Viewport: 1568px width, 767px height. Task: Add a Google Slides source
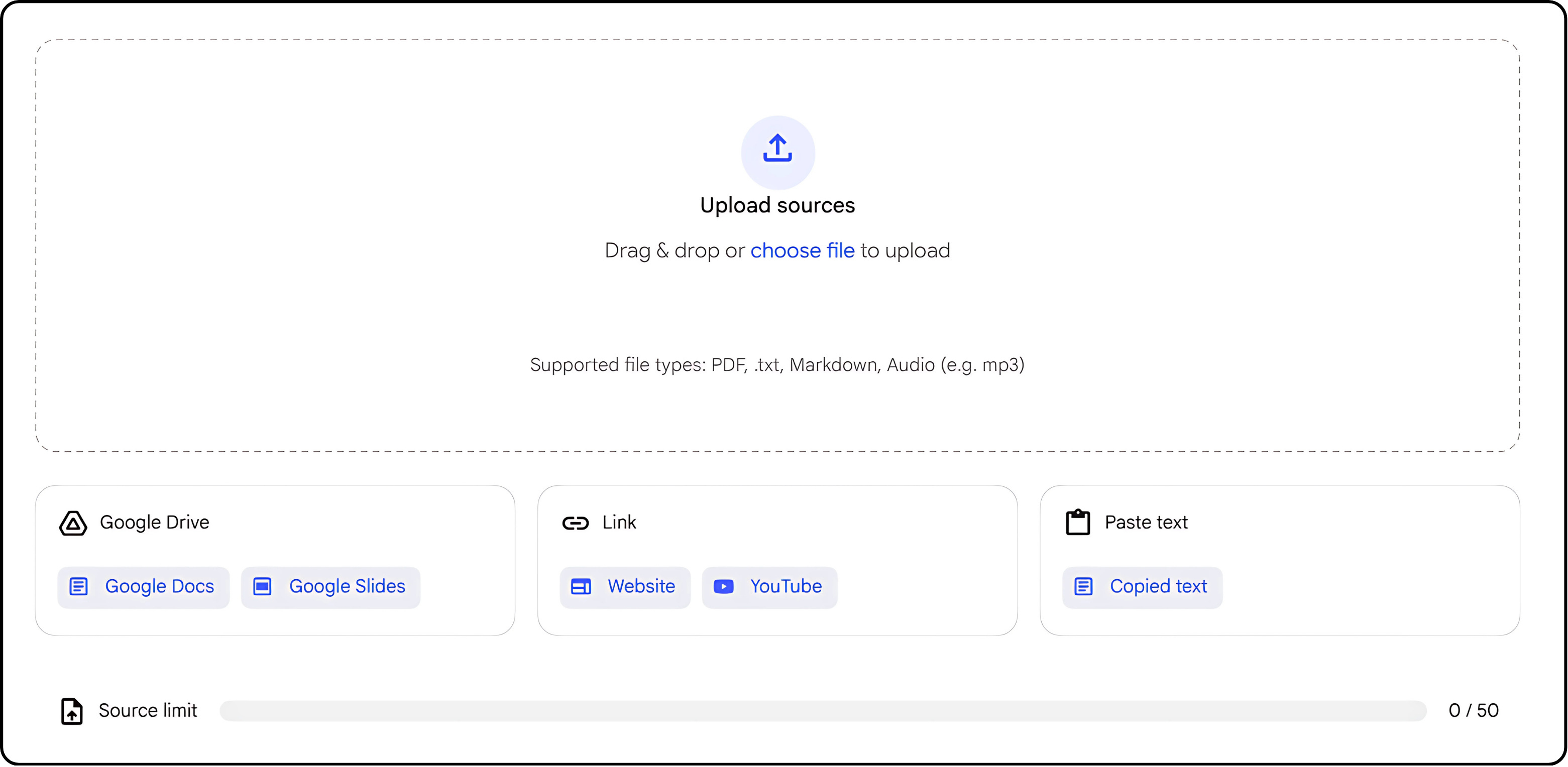[330, 587]
